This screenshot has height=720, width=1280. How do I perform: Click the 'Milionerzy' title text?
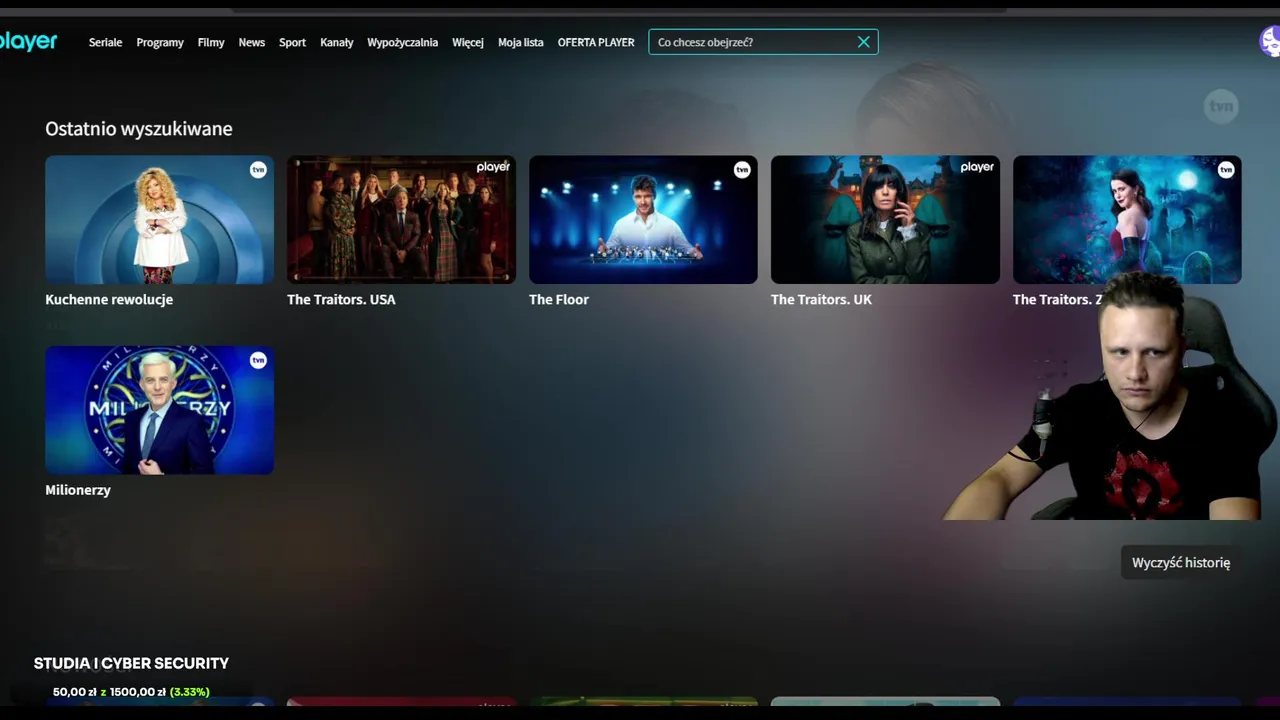[x=78, y=490]
